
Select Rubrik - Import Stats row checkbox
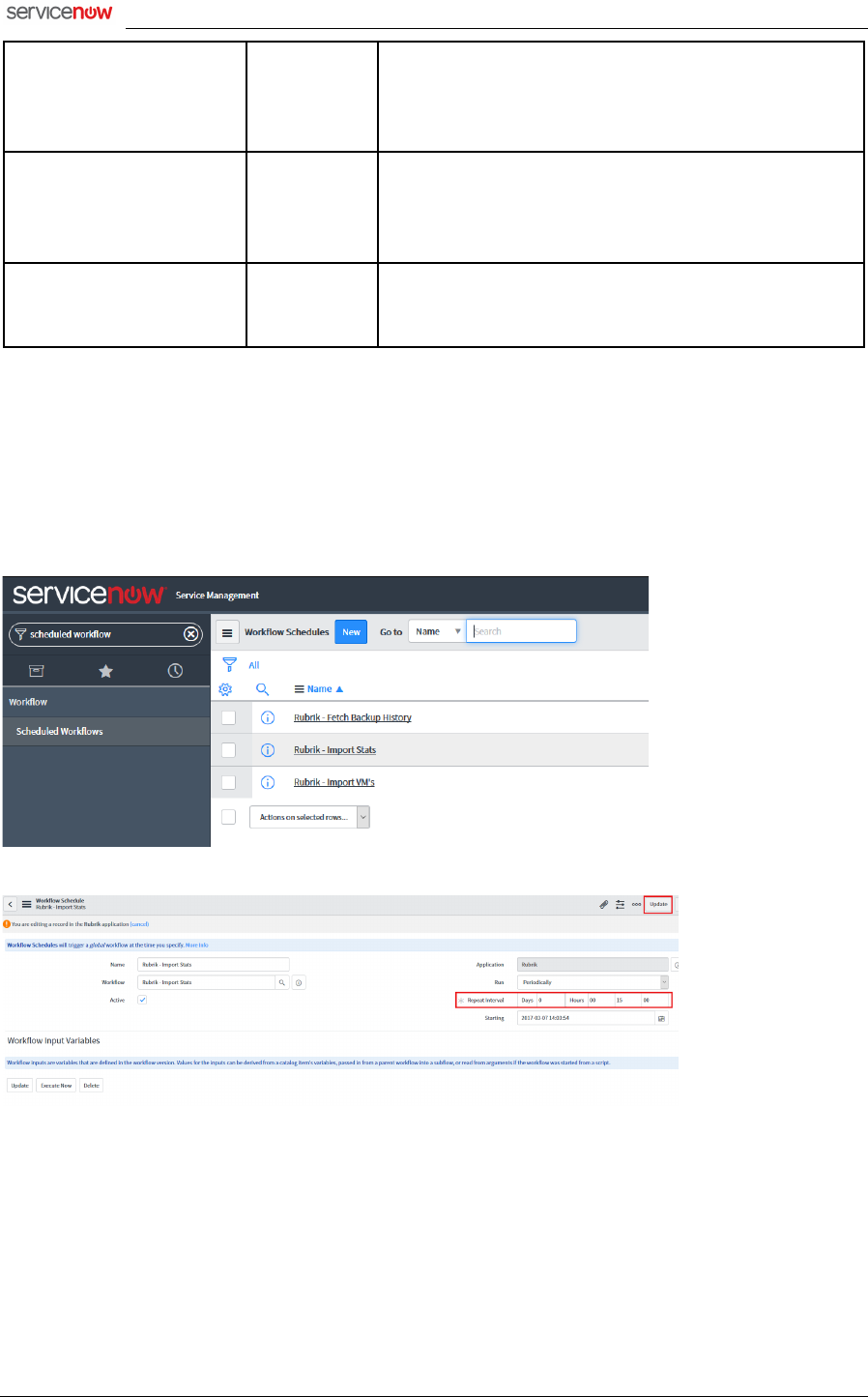point(229,750)
